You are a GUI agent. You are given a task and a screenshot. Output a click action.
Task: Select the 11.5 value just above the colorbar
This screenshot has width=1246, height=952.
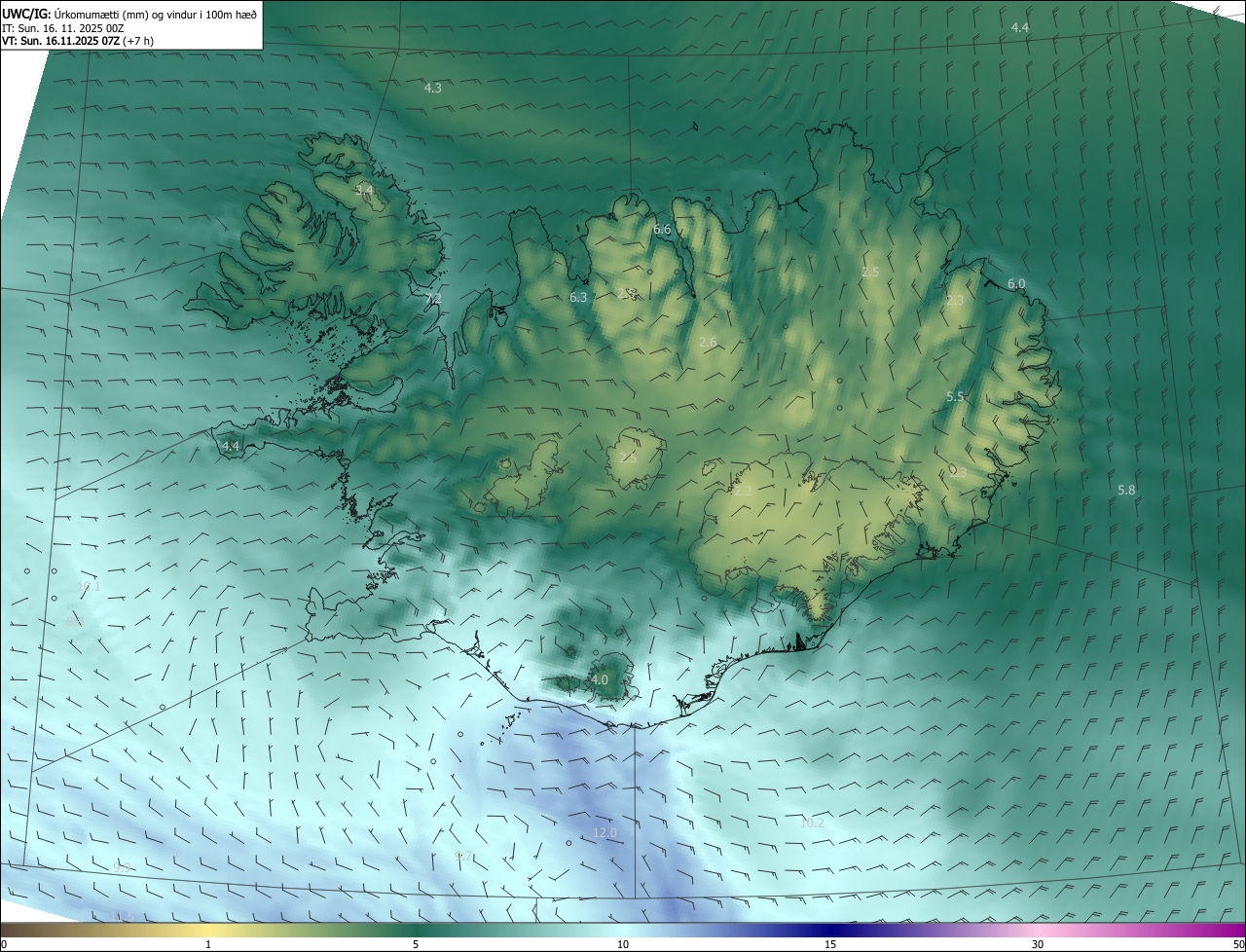click(122, 916)
